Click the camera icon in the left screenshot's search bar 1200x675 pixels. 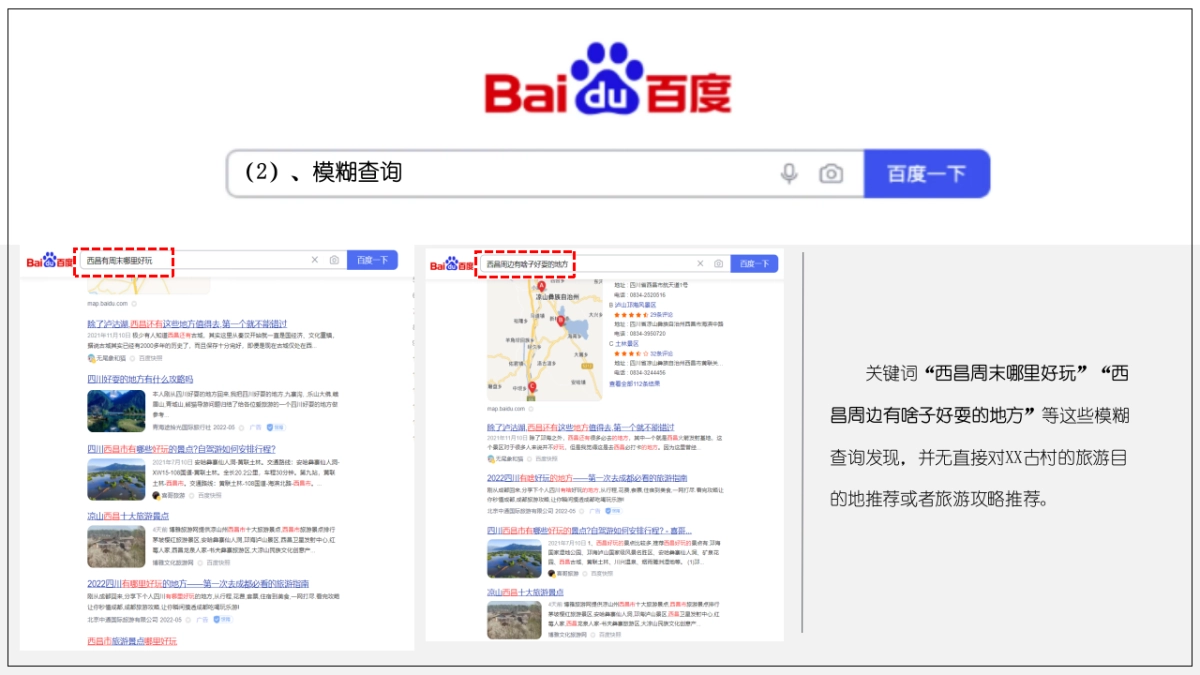pyautogui.click(x=333, y=260)
